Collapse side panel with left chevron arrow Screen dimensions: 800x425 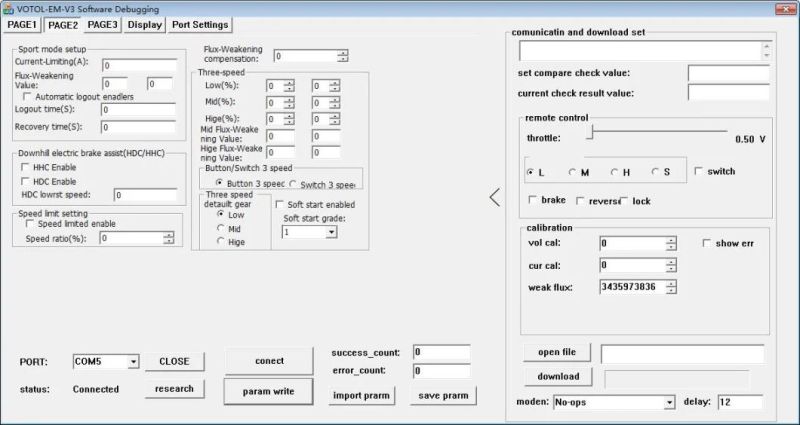click(x=494, y=197)
